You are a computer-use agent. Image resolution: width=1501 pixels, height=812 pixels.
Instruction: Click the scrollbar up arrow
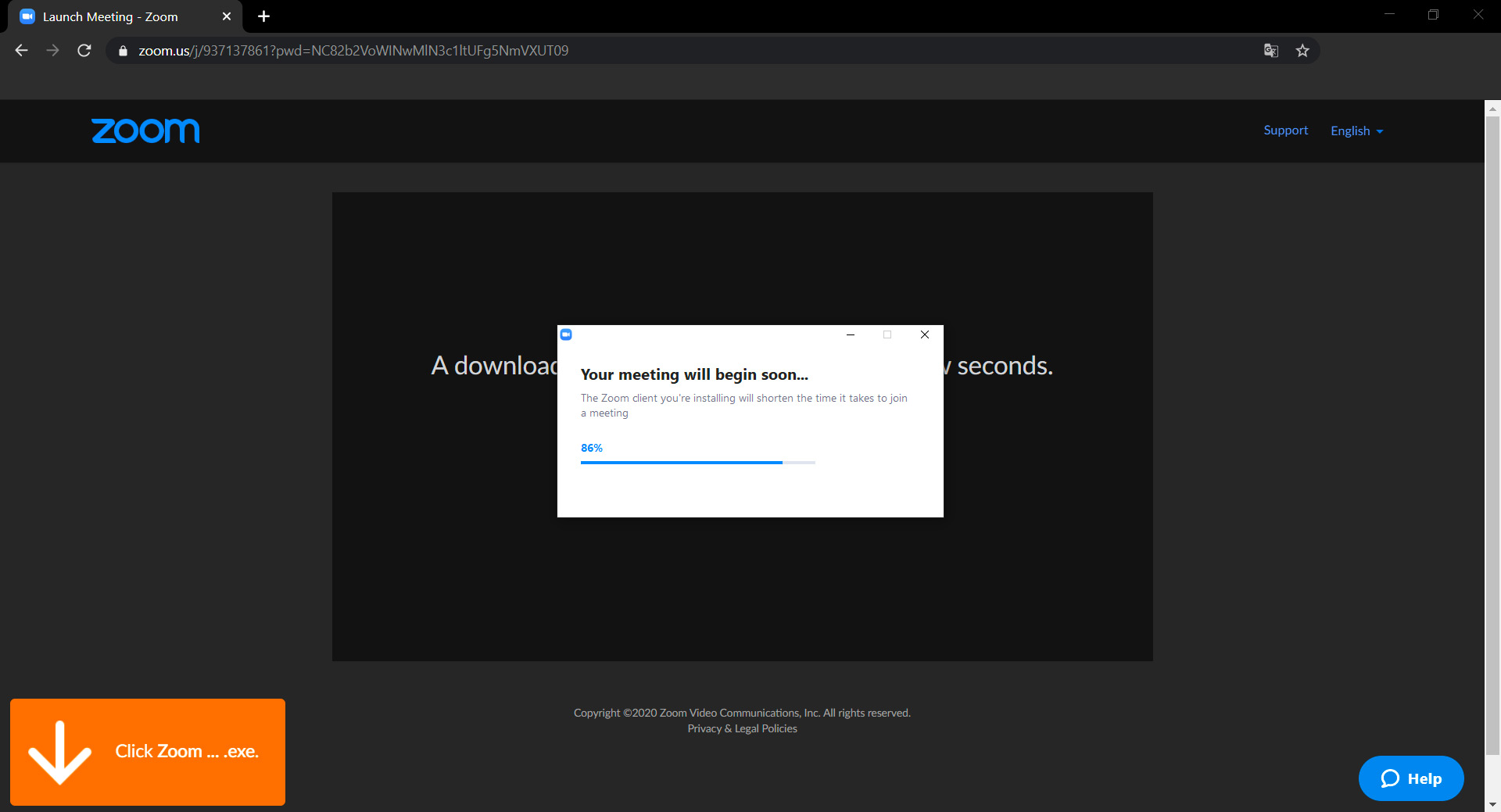tap(1492, 109)
